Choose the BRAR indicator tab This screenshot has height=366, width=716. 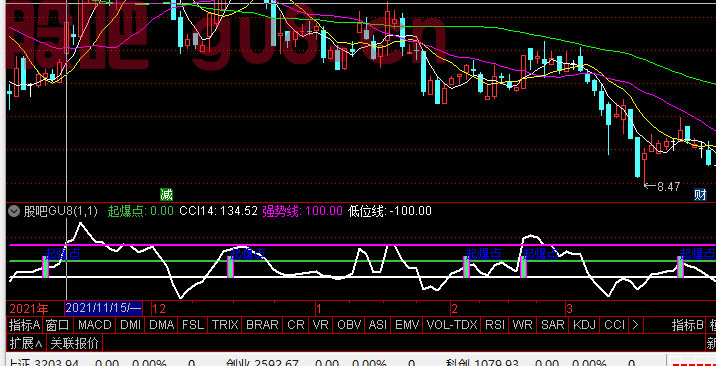click(262, 325)
